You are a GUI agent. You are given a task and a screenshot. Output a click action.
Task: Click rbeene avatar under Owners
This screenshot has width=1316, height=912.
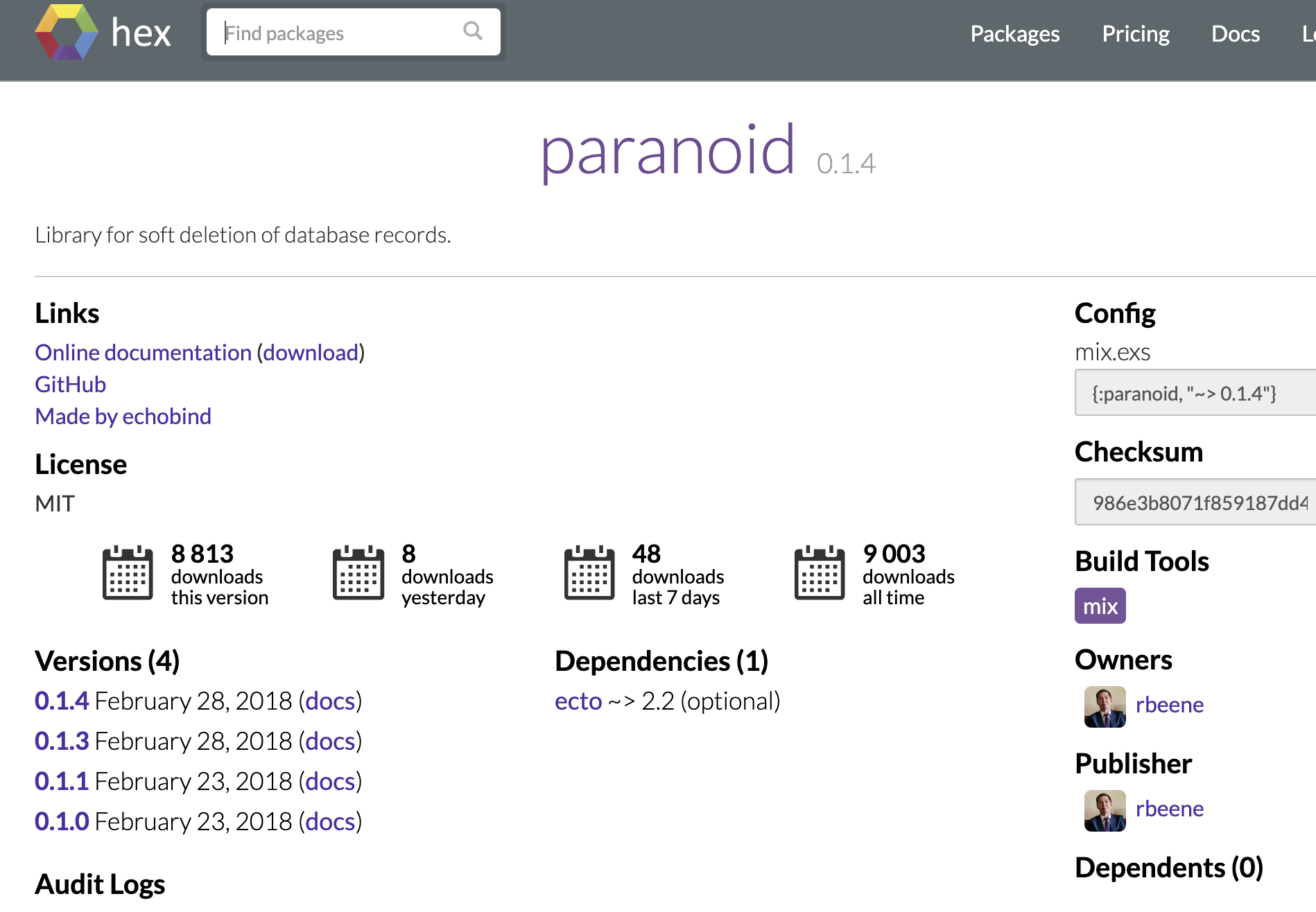[1105, 707]
